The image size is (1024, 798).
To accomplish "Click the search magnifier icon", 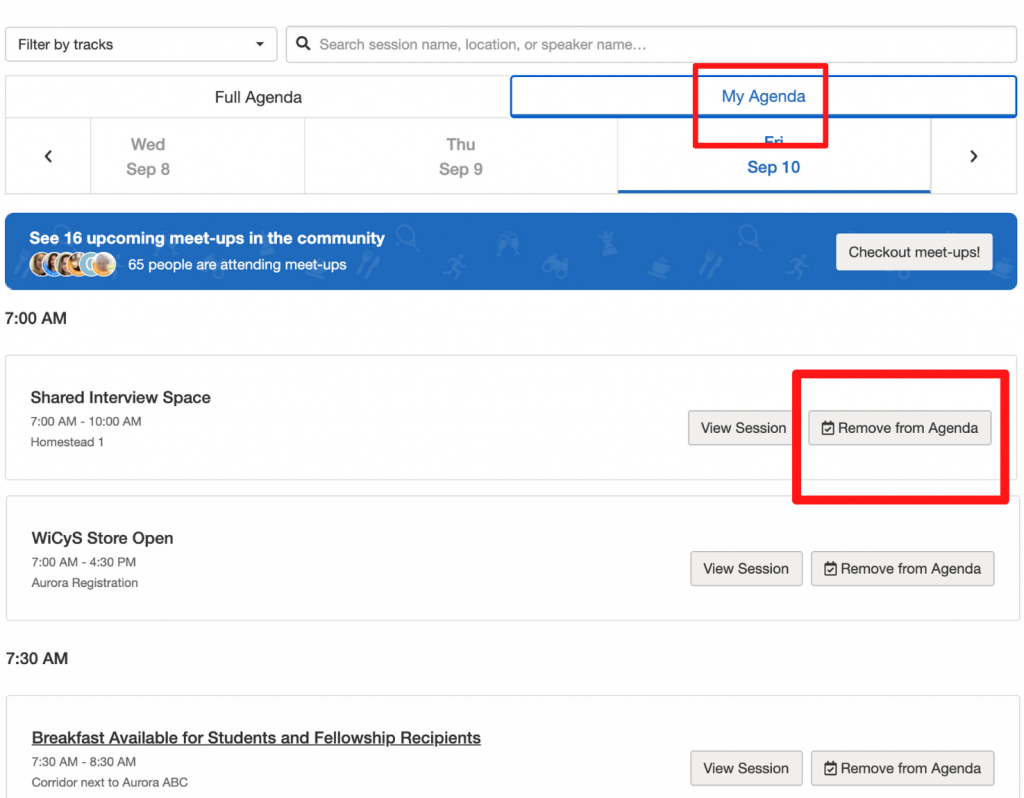I will coord(303,44).
